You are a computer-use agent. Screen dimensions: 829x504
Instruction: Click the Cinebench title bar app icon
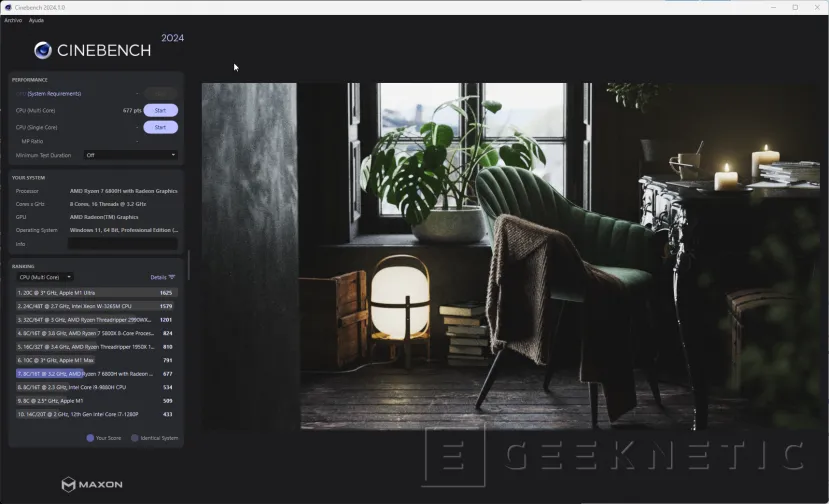(8, 7)
